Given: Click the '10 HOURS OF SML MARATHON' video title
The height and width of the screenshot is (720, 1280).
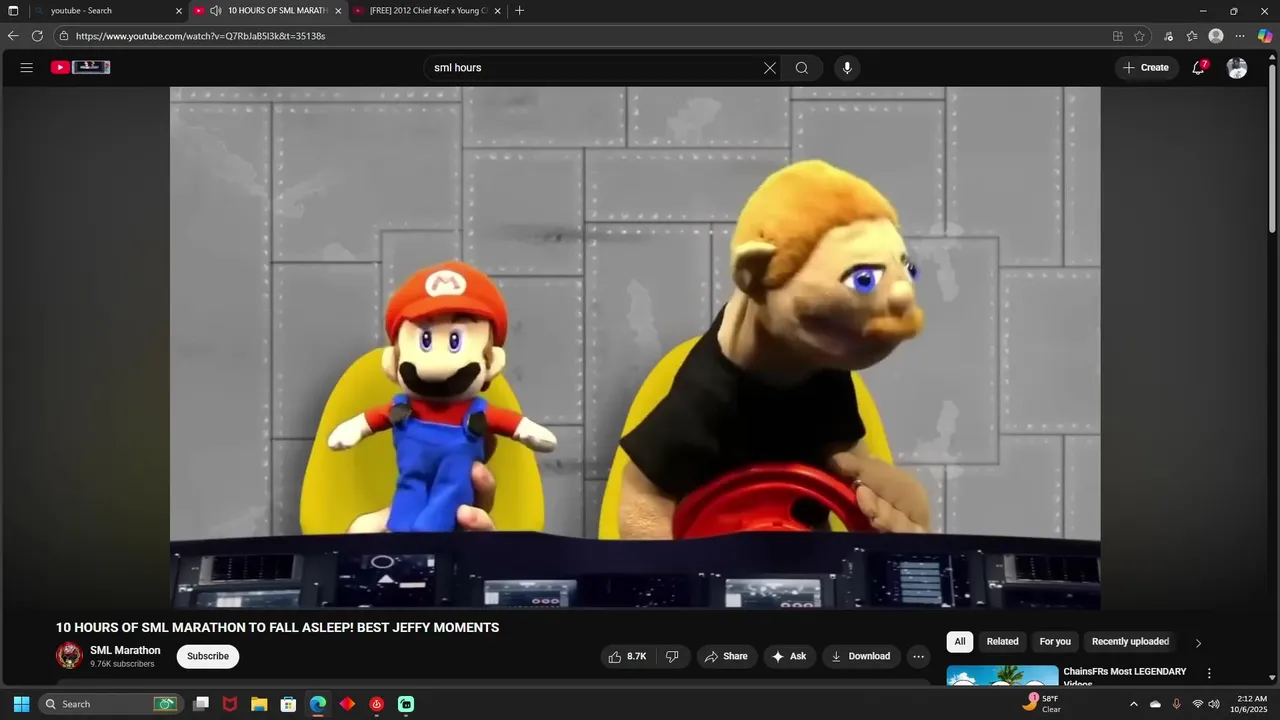Looking at the screenshot, I should 277,628.
